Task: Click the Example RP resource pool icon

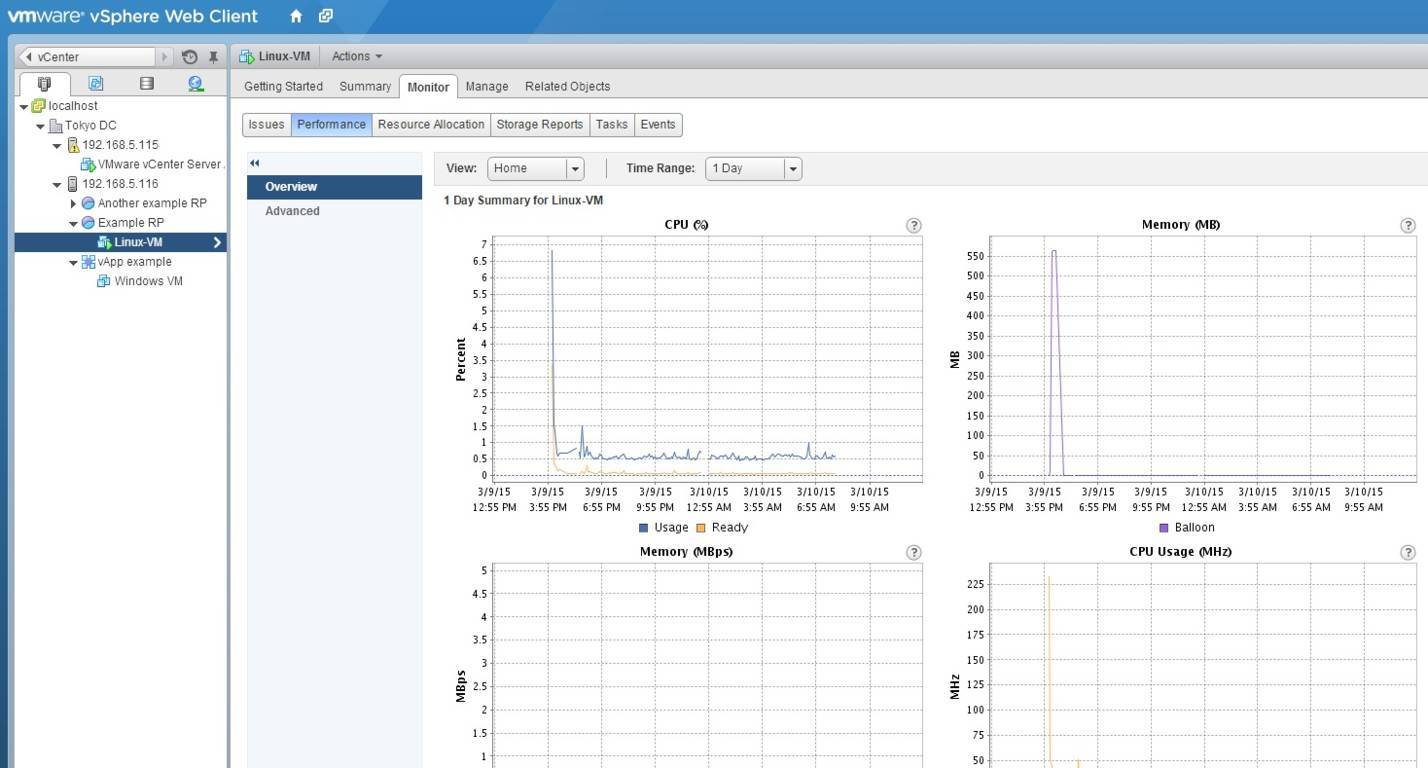Action: [88, 223]
